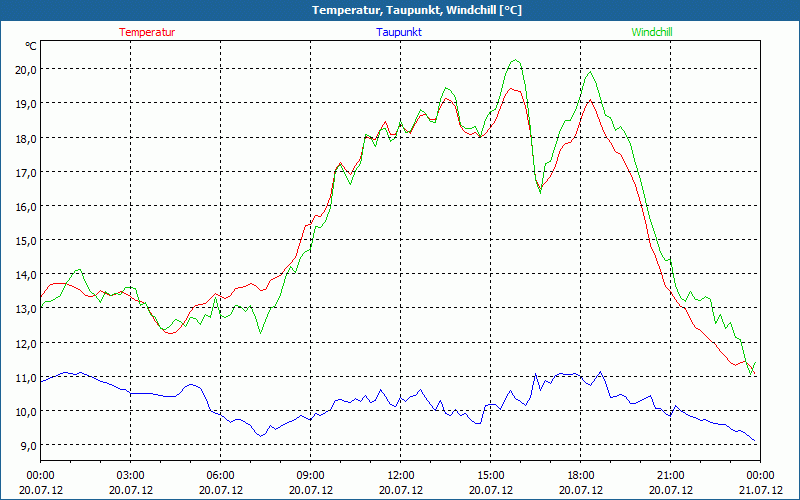Click the blue Taupunkt legend label
The image size is (800, 500).
pos(399,32)
